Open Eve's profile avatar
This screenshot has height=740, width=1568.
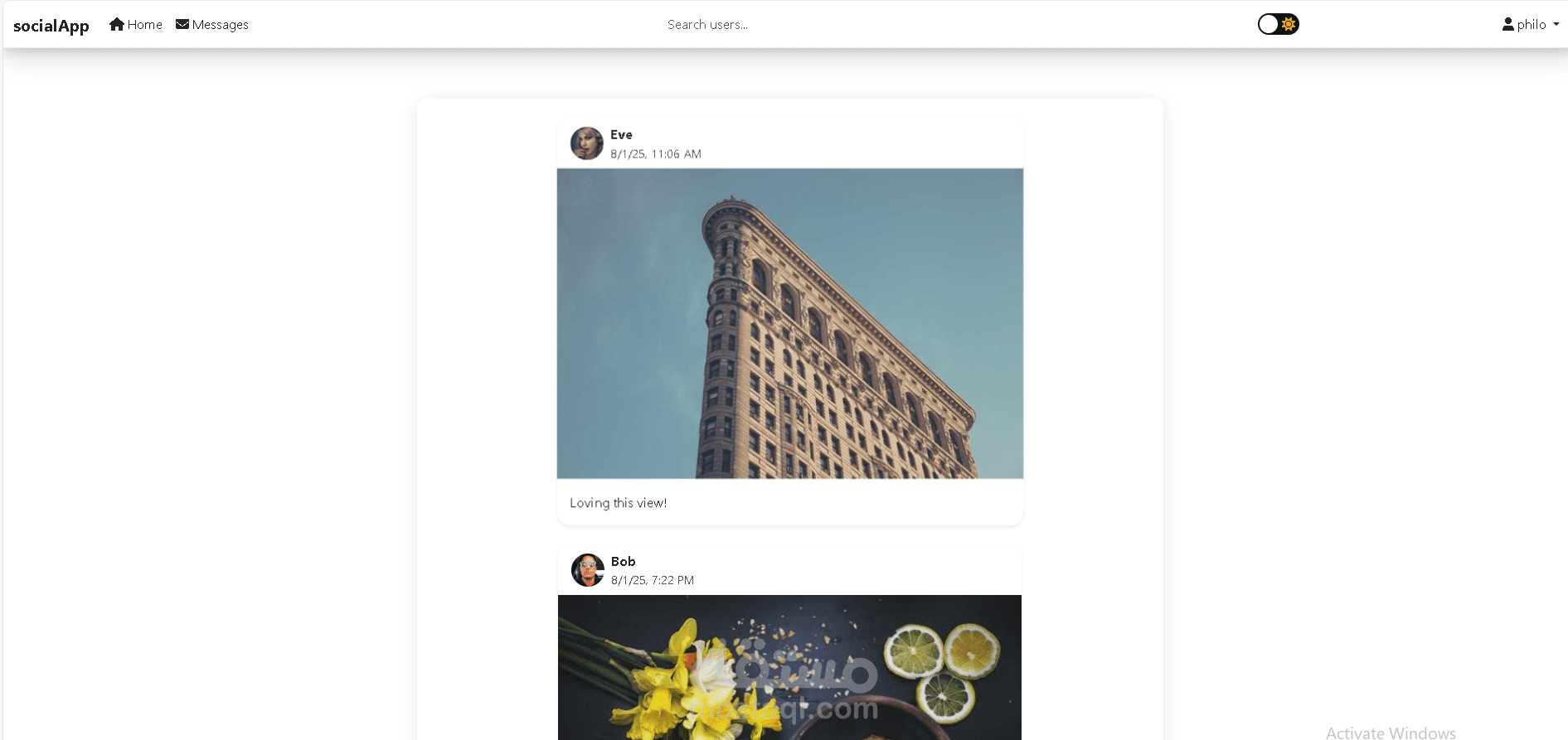587,143
